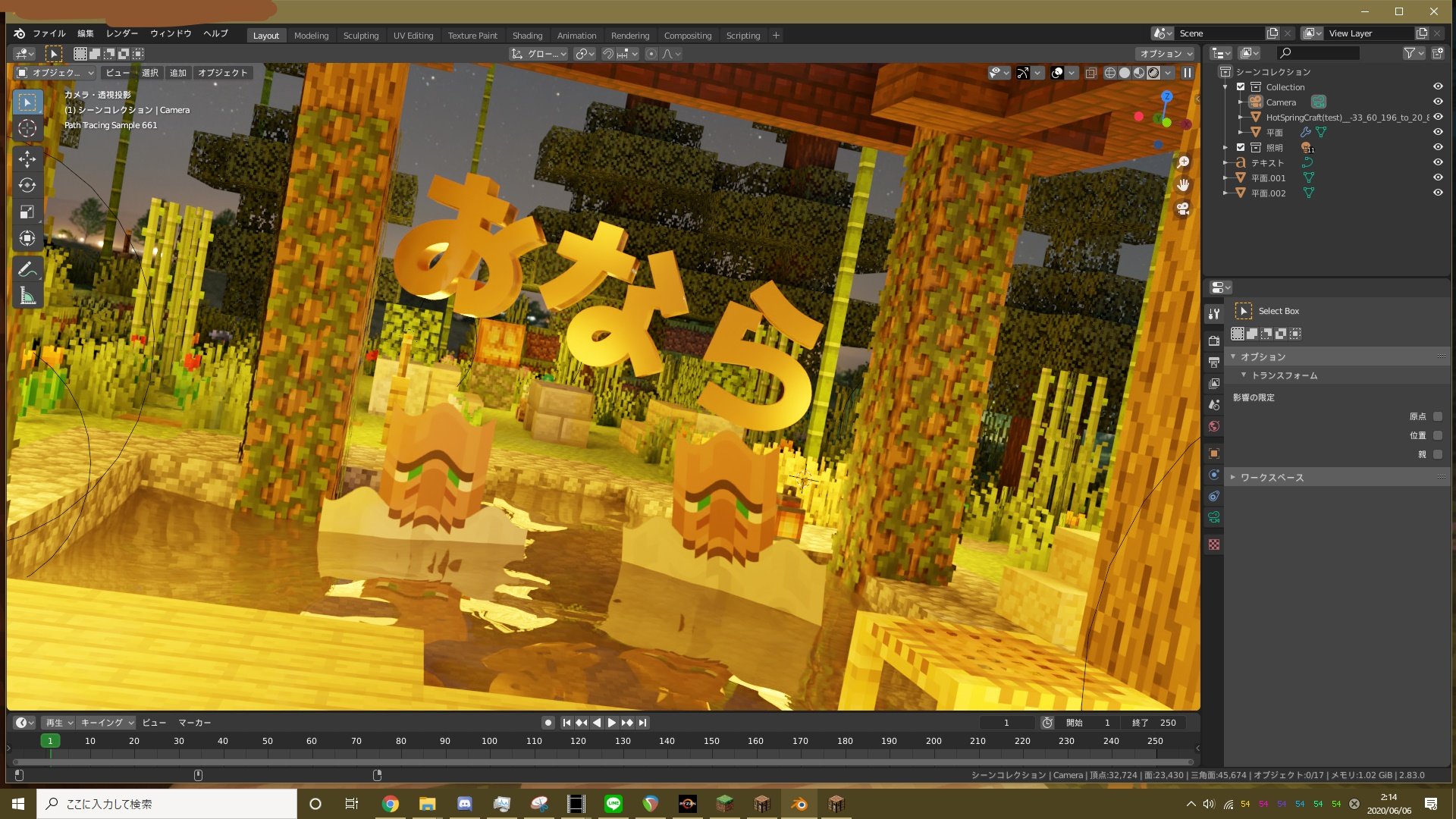
Task: Switch to the Shading workspace tab
Action: pyautogui.click(x=527, y=36)
